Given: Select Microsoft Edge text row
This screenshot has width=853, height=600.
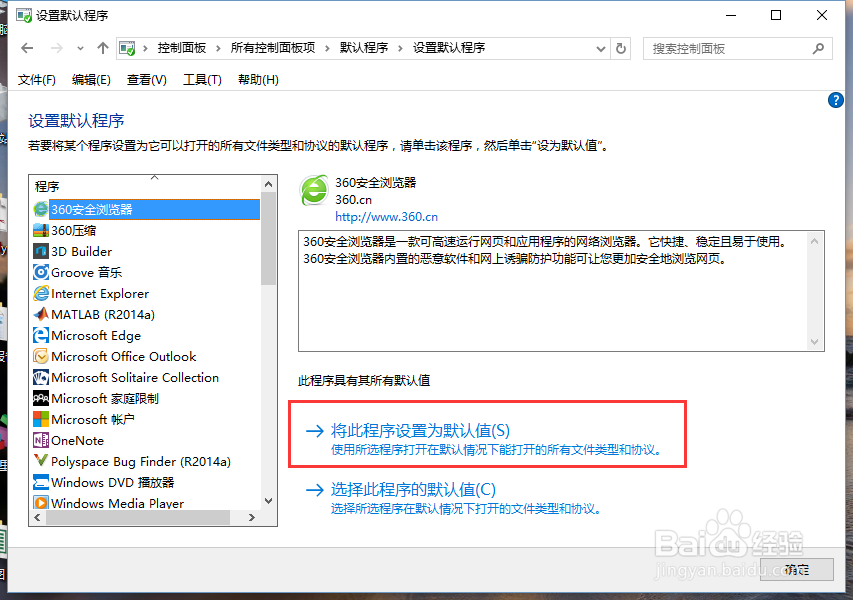Looking at the screenshot, I should (x=96, y=336).
